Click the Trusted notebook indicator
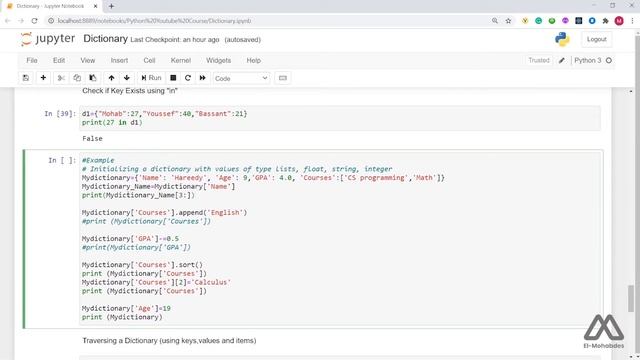640x360 pixels. click(539, 60)
